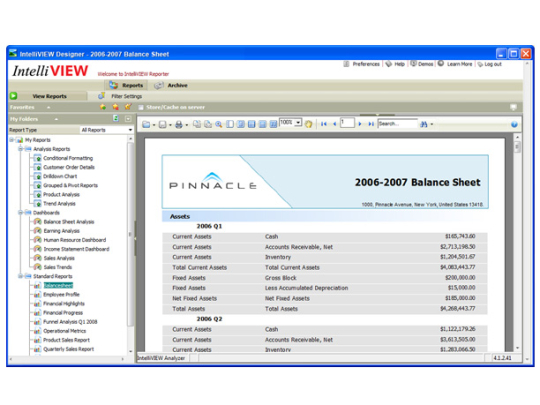This screenshot has height=405, width=540.
Task: Collapse the Favorites panel arrow
Action: point(49,107)
